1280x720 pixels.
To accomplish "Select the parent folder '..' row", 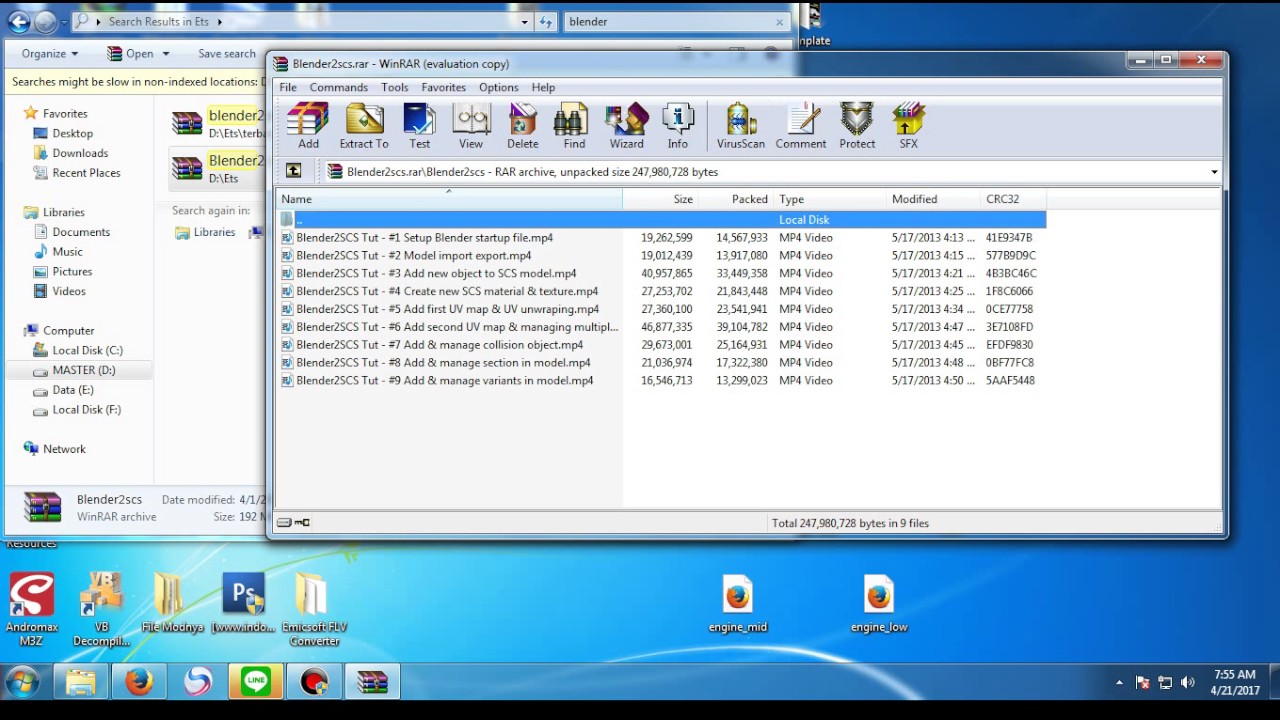I will [x=661, y=220].
